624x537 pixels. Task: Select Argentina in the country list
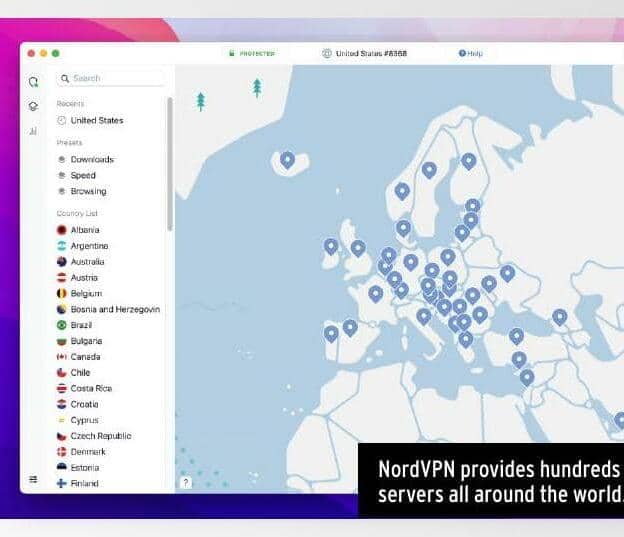[x=82, y=246]
